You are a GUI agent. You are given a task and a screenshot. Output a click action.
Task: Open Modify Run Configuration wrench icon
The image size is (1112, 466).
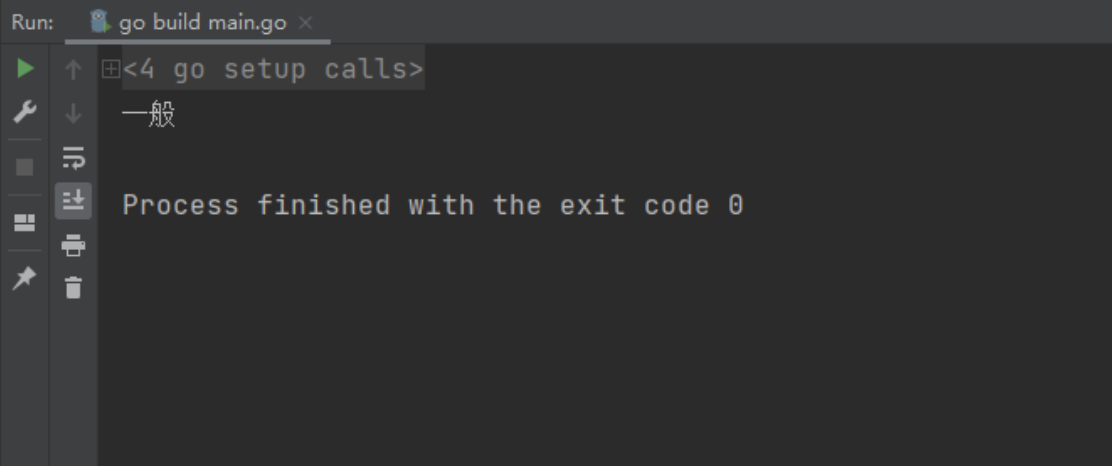coord(25,112)
